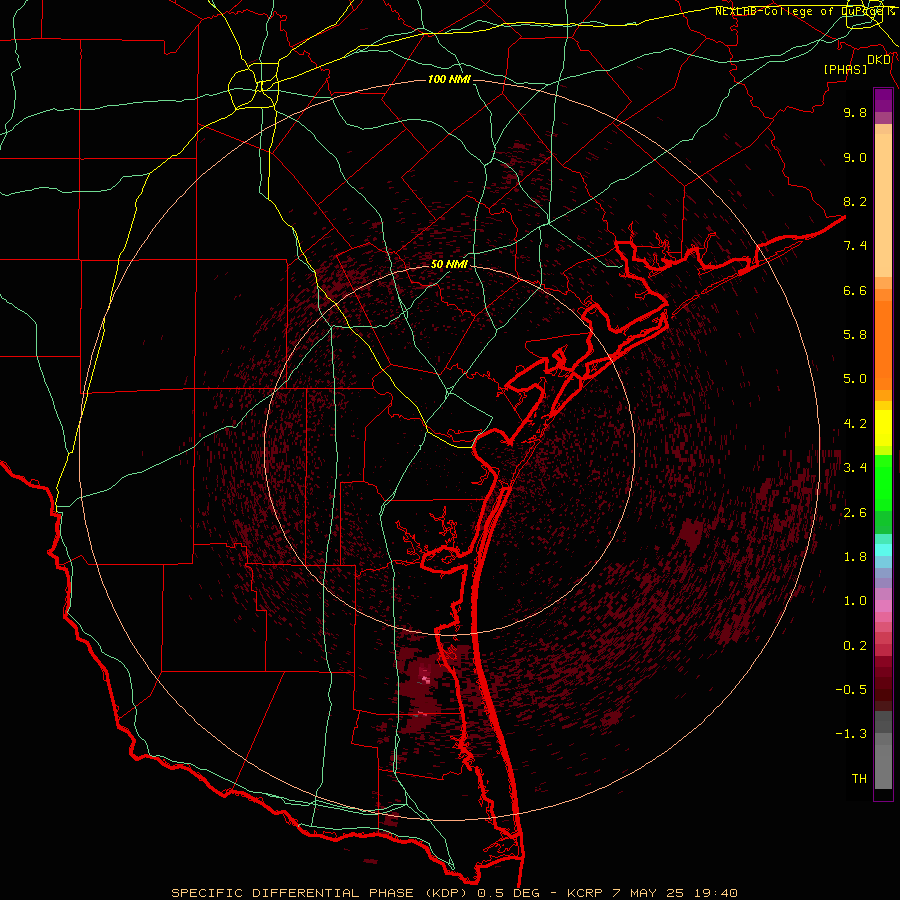The height and width of the screenshot is (900, 900).
Task: Click the -0.5 color bar value
Action: (851, 690)
